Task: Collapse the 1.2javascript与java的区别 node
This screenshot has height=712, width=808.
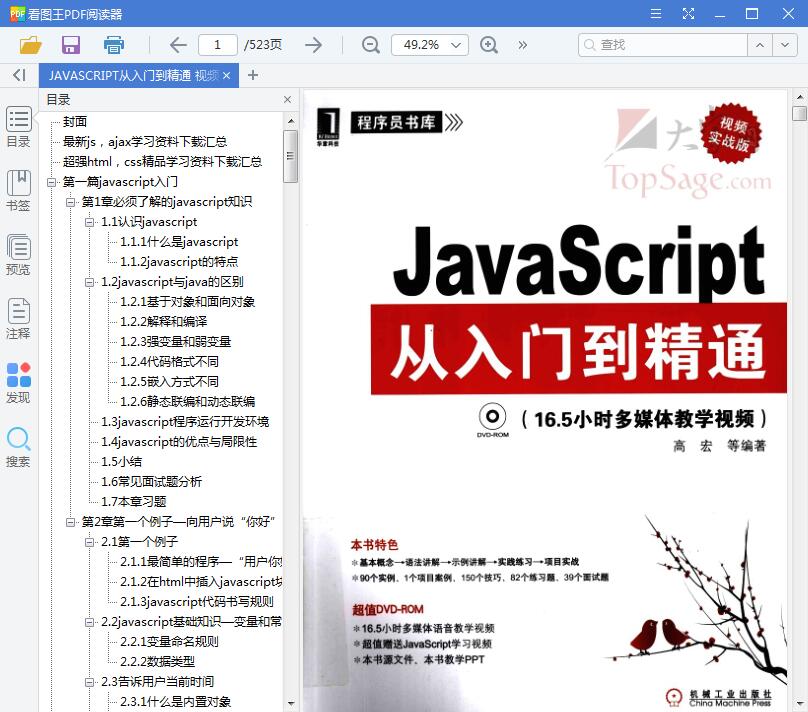Action: point(89,282)
